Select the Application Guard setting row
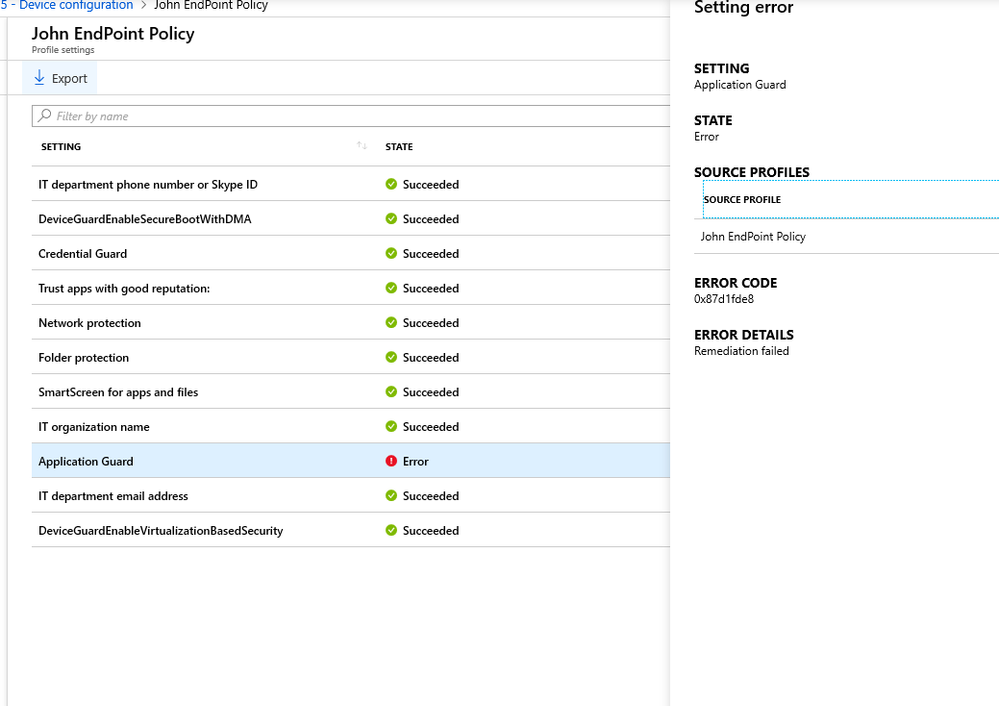Viewport: 999px width, 706px height. click(86, 461)
